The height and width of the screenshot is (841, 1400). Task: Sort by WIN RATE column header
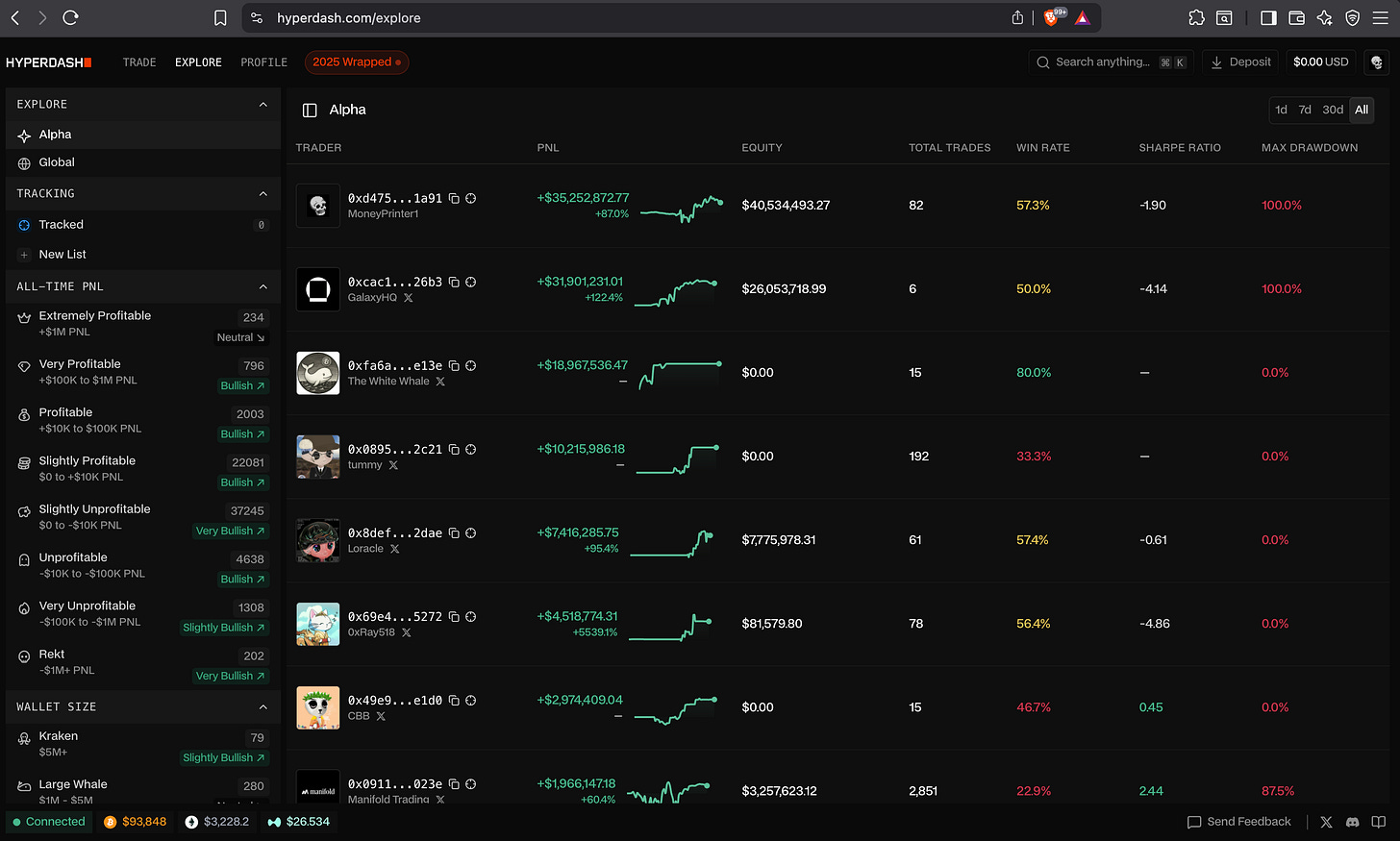point(1043,148)
